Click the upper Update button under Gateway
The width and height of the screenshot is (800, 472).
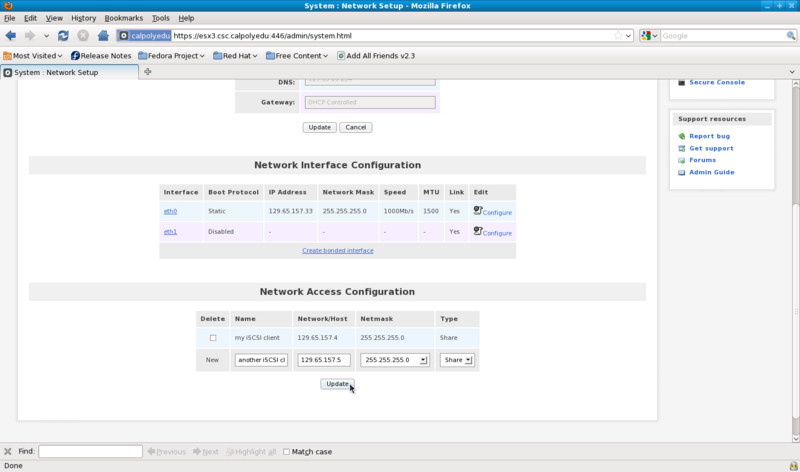(319, 127)
